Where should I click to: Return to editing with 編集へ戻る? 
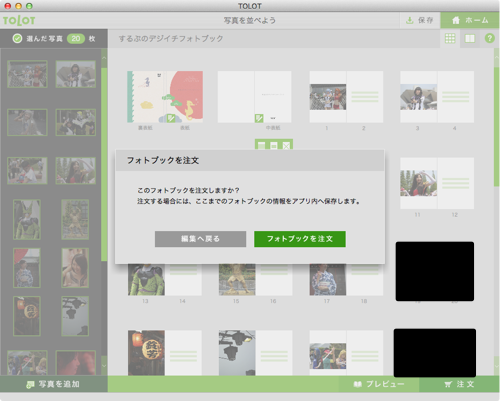pos(200,239)
